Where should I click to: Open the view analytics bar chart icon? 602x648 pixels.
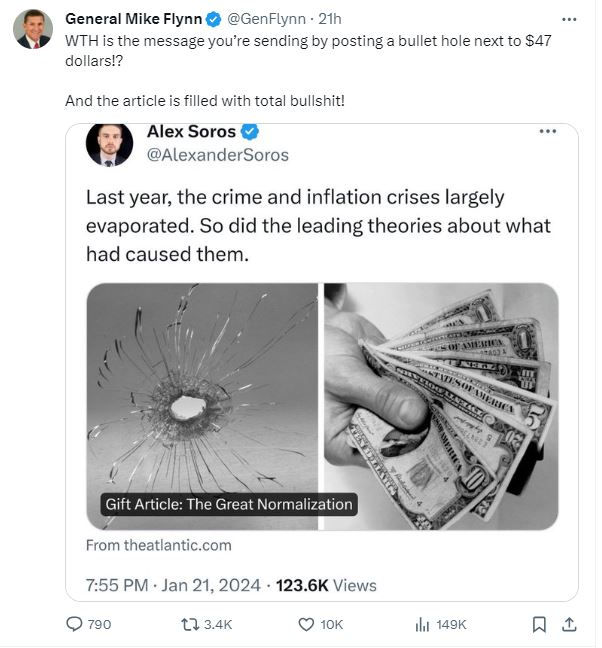[422, 624]
